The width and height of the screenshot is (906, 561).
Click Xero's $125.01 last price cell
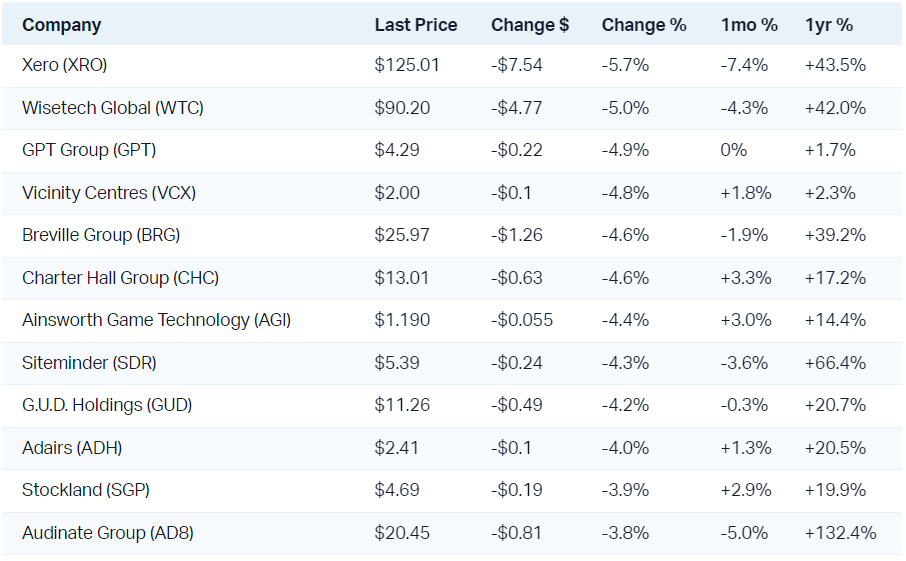click(x=407, y=65)
